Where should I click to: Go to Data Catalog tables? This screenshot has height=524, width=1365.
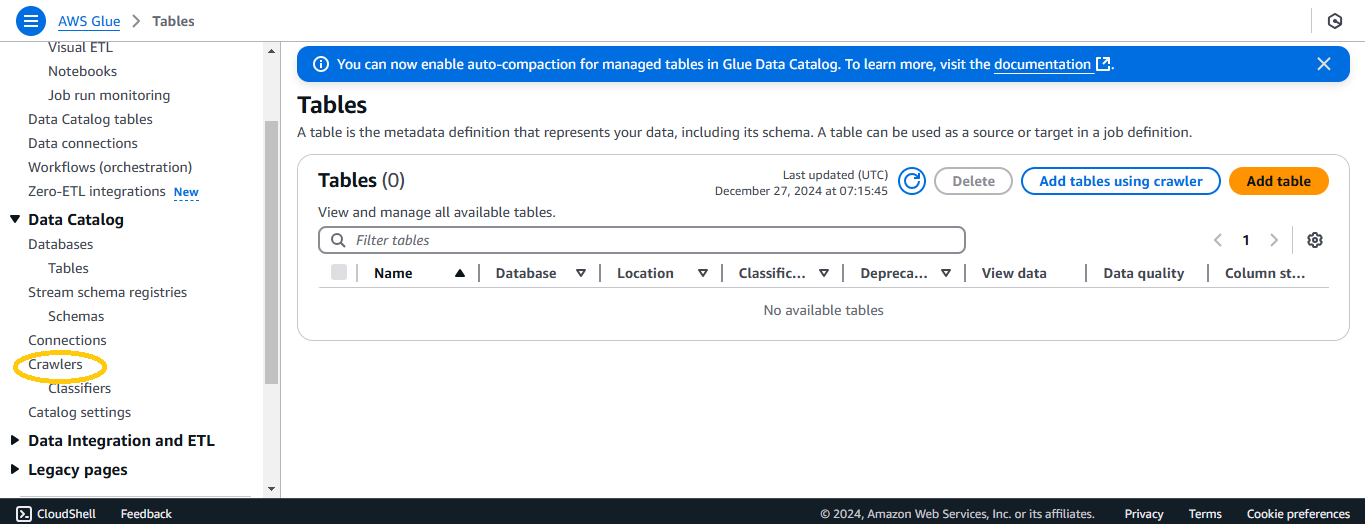[90, 119]
